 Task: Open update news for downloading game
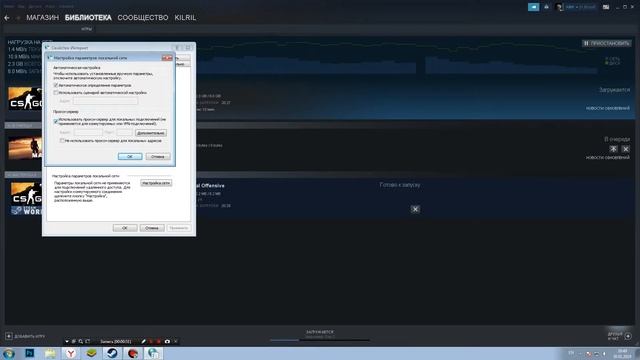[608, 108]
